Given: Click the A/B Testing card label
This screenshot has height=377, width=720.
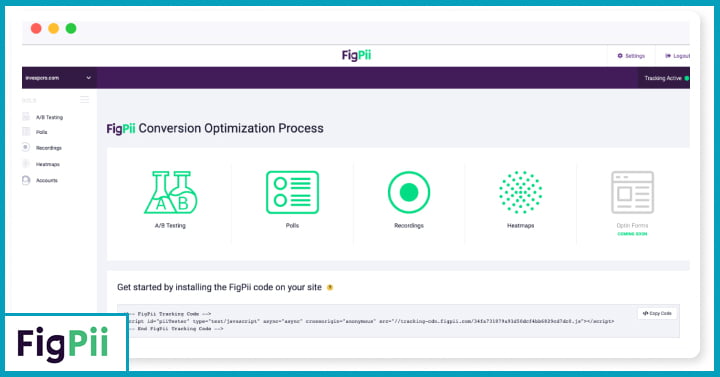Looking at the screenshot, I should [x=170, y=225].
